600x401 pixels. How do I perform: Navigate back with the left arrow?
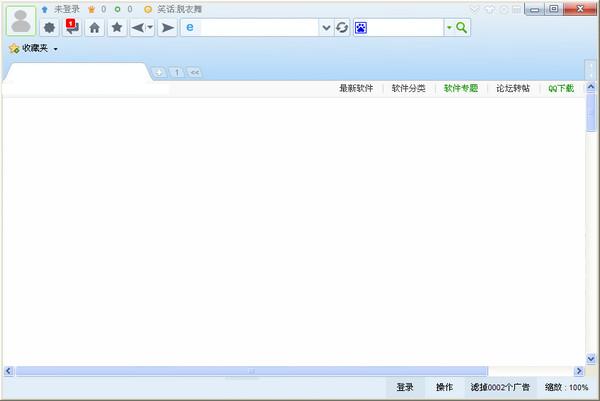138,28
